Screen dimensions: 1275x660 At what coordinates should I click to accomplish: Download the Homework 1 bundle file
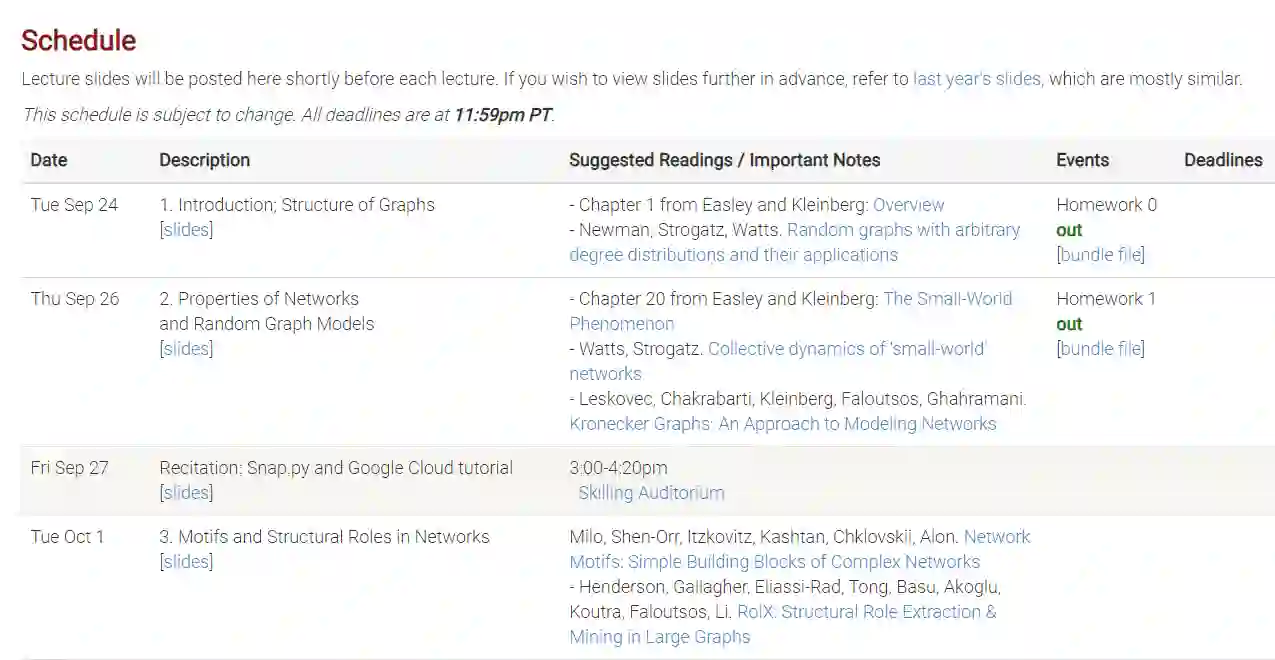point(1100,349)
